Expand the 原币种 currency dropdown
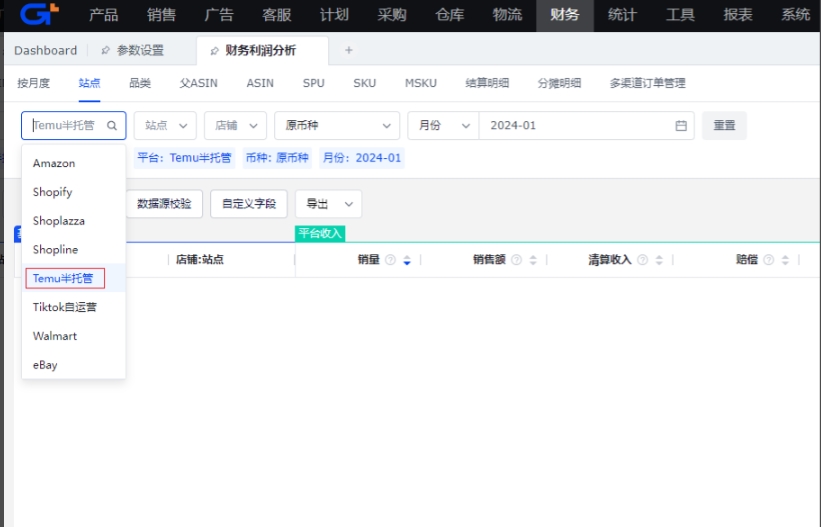 (337, 126)
